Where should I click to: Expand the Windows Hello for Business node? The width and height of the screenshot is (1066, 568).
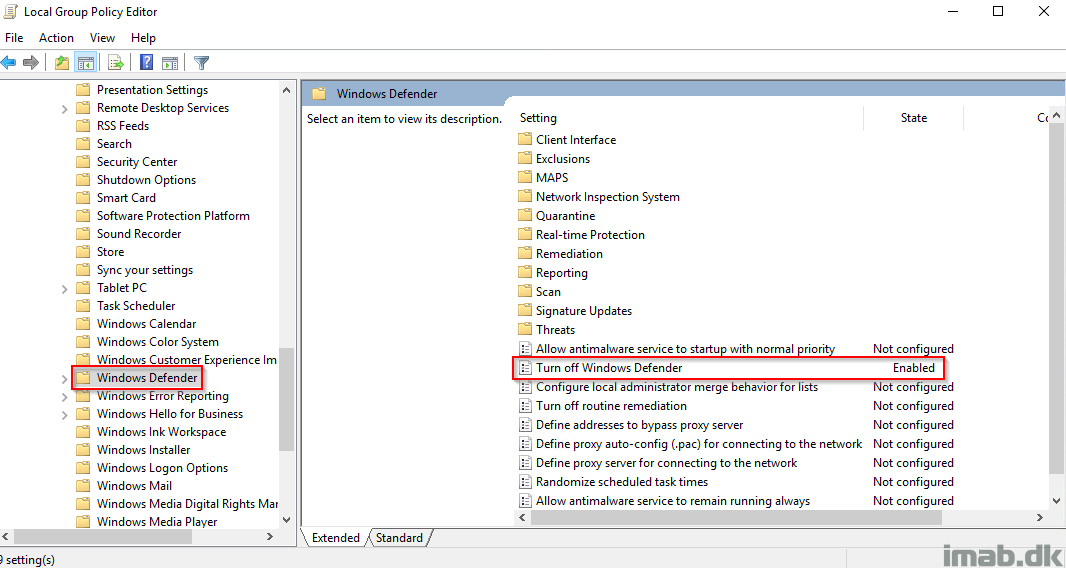point(65,414)
